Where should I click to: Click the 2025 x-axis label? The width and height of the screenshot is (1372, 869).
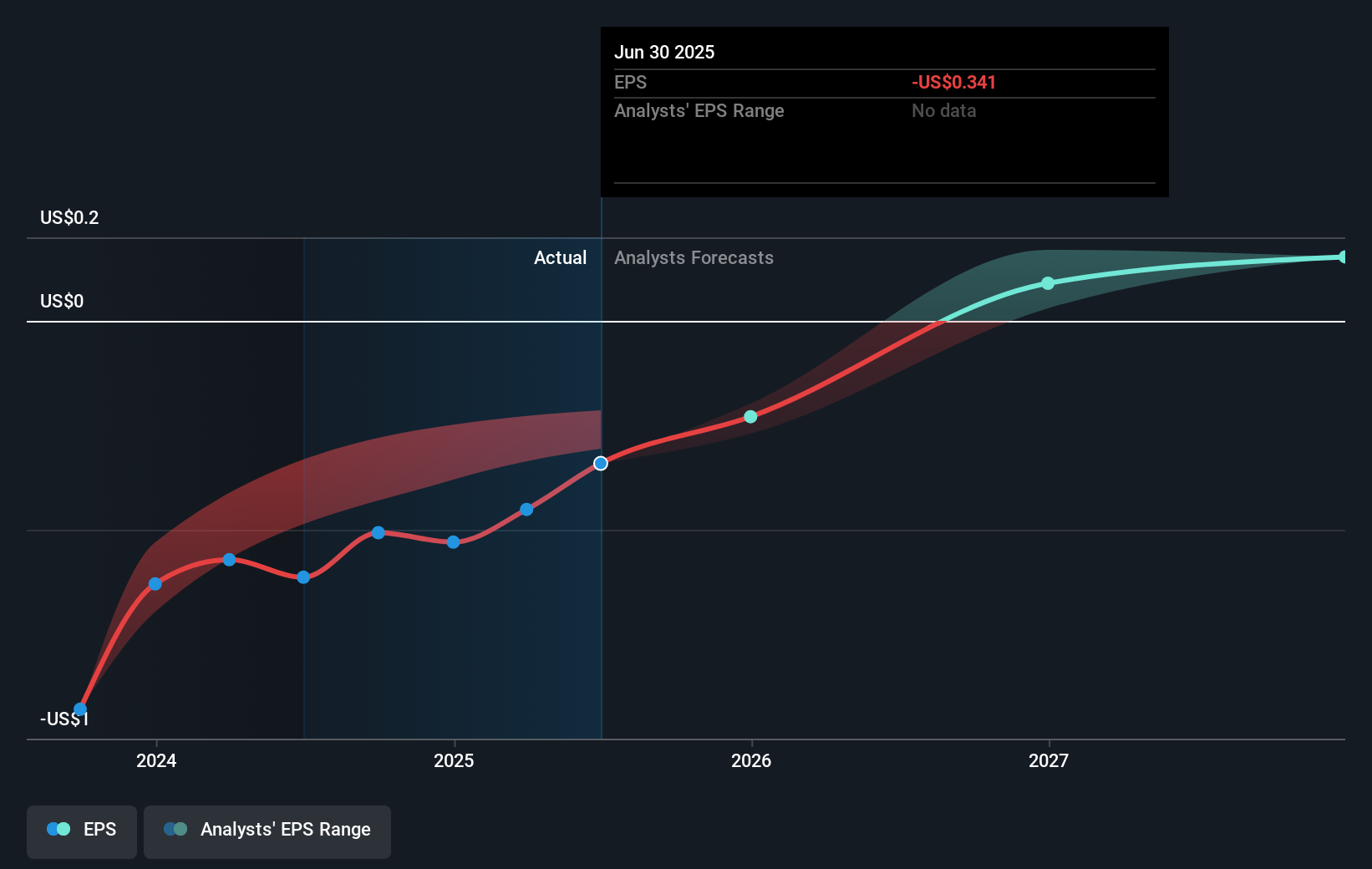pyautogui.click(x=454, y=760)
